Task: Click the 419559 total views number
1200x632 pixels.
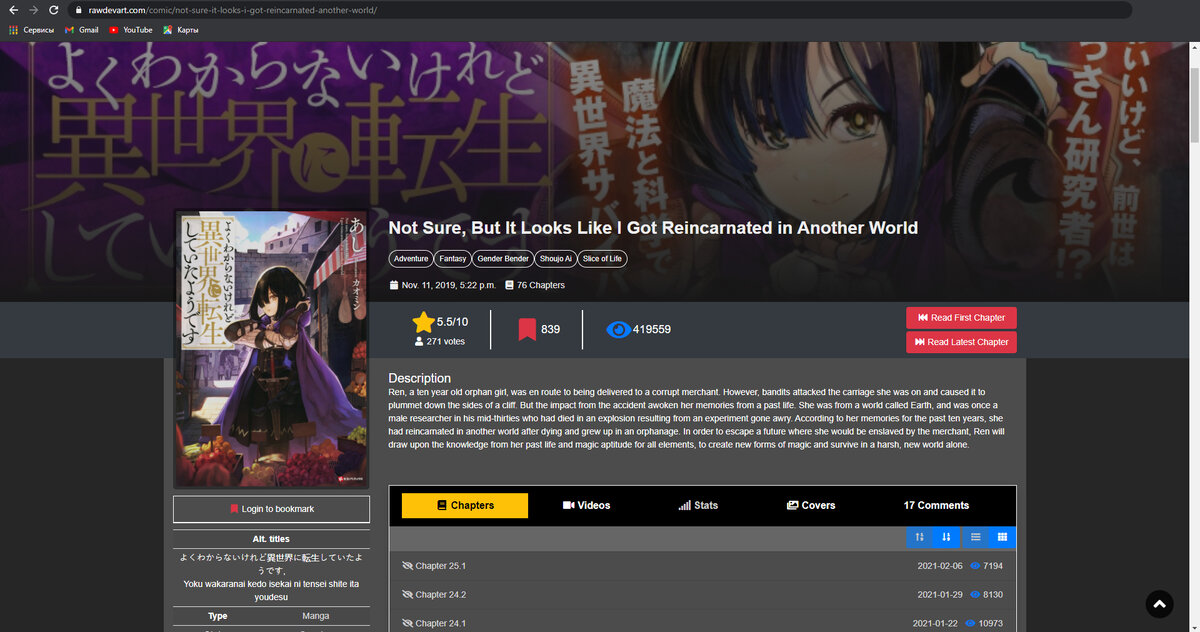Action: click(652, 329)
